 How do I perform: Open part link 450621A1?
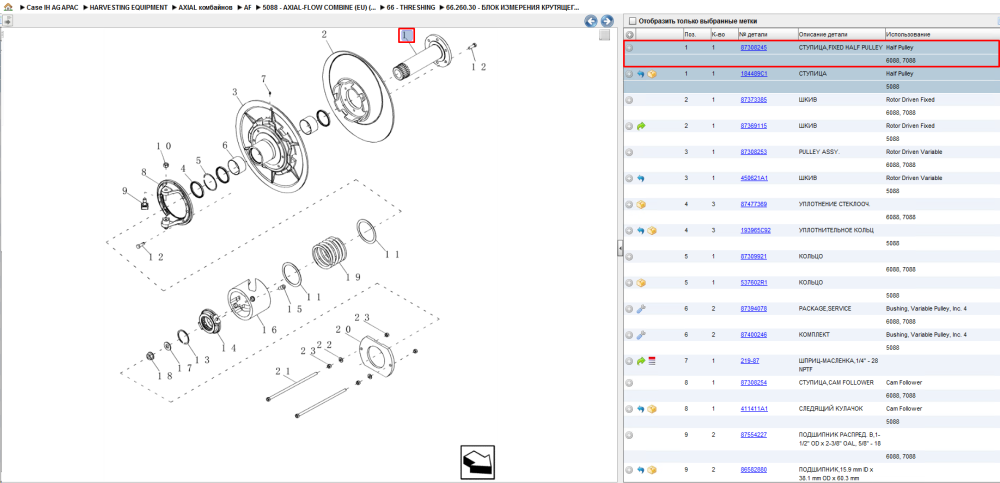[x=754, y=178]
